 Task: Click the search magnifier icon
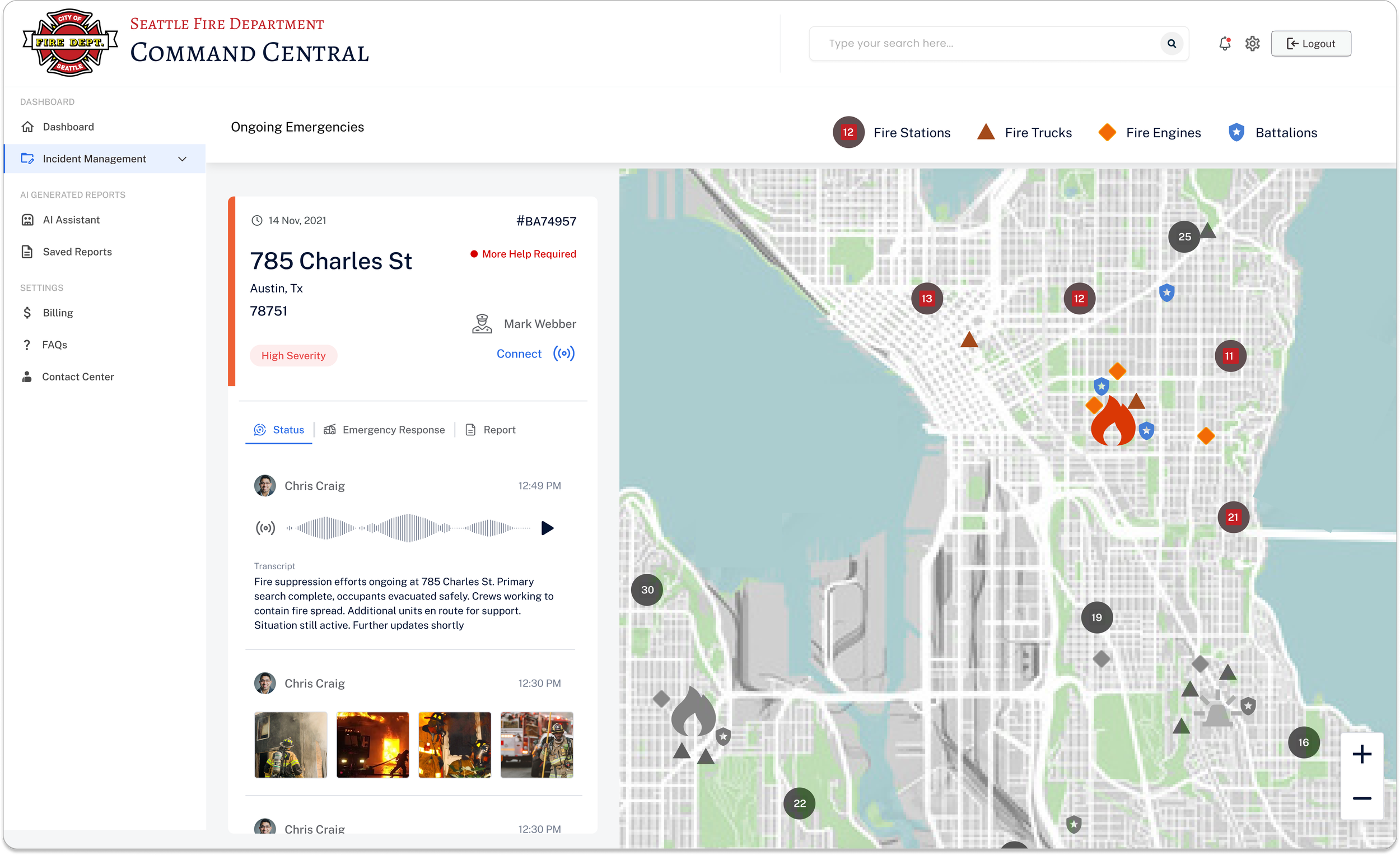tap(1171, 43)
